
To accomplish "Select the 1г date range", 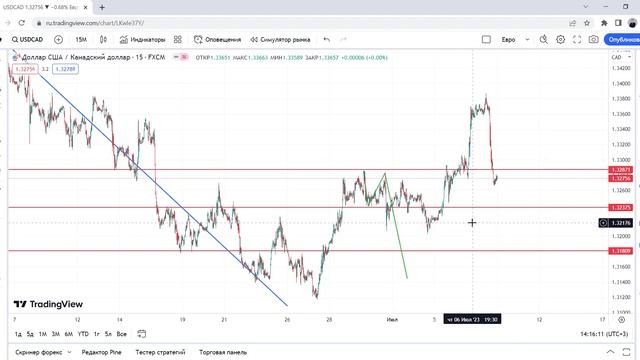I will tap(96, 334).
